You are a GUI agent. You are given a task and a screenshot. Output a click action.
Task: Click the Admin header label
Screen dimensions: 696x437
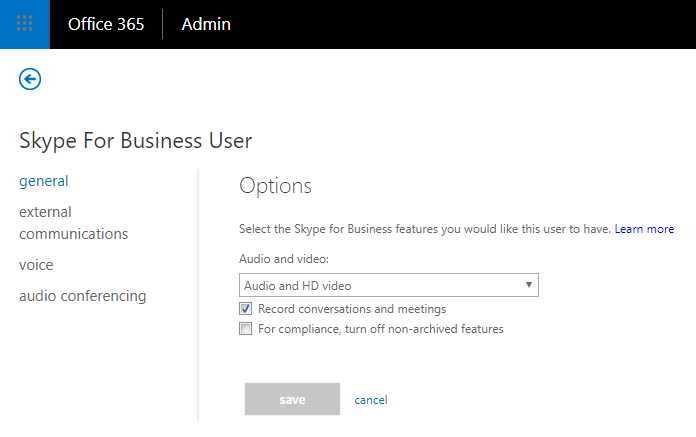[x=206, y=24]
